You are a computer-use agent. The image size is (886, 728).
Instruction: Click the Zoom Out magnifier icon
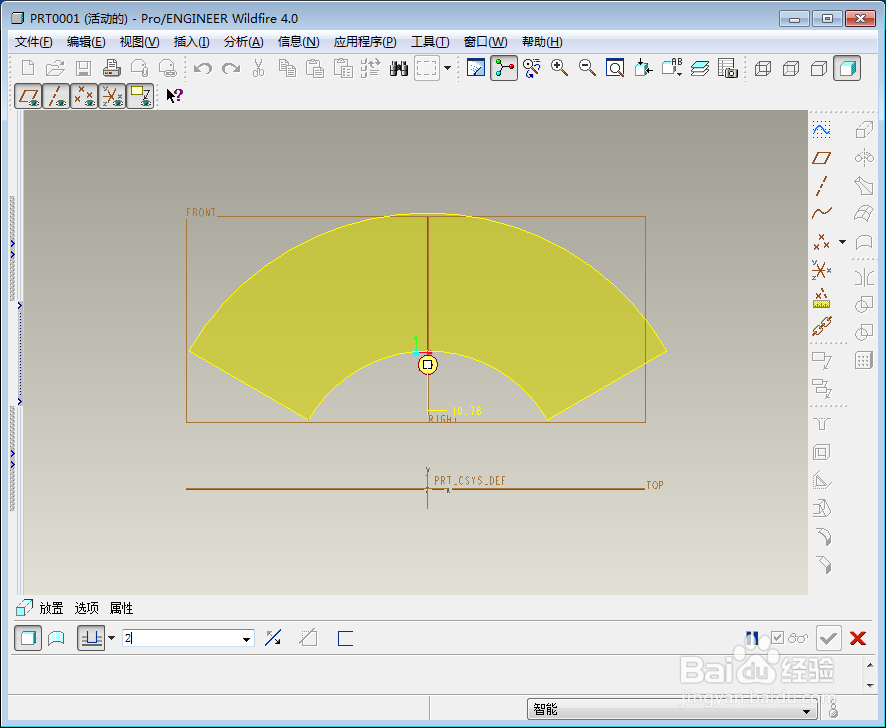tap(588, 68)
